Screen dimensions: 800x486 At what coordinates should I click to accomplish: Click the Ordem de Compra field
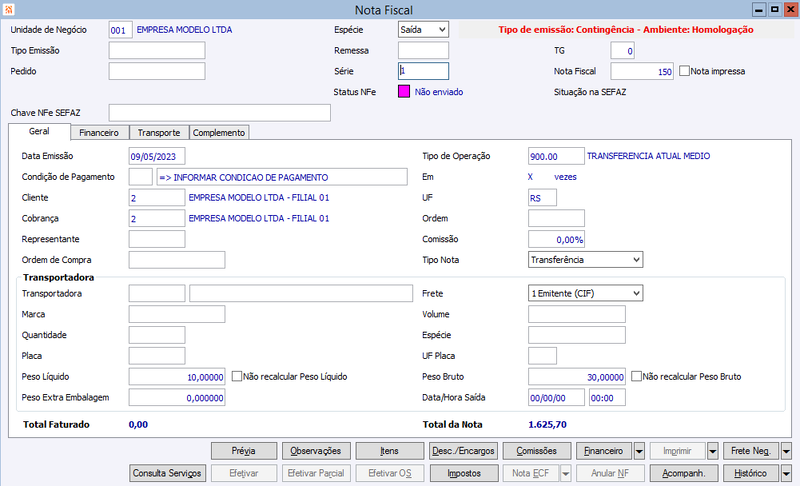coord(177,260)
